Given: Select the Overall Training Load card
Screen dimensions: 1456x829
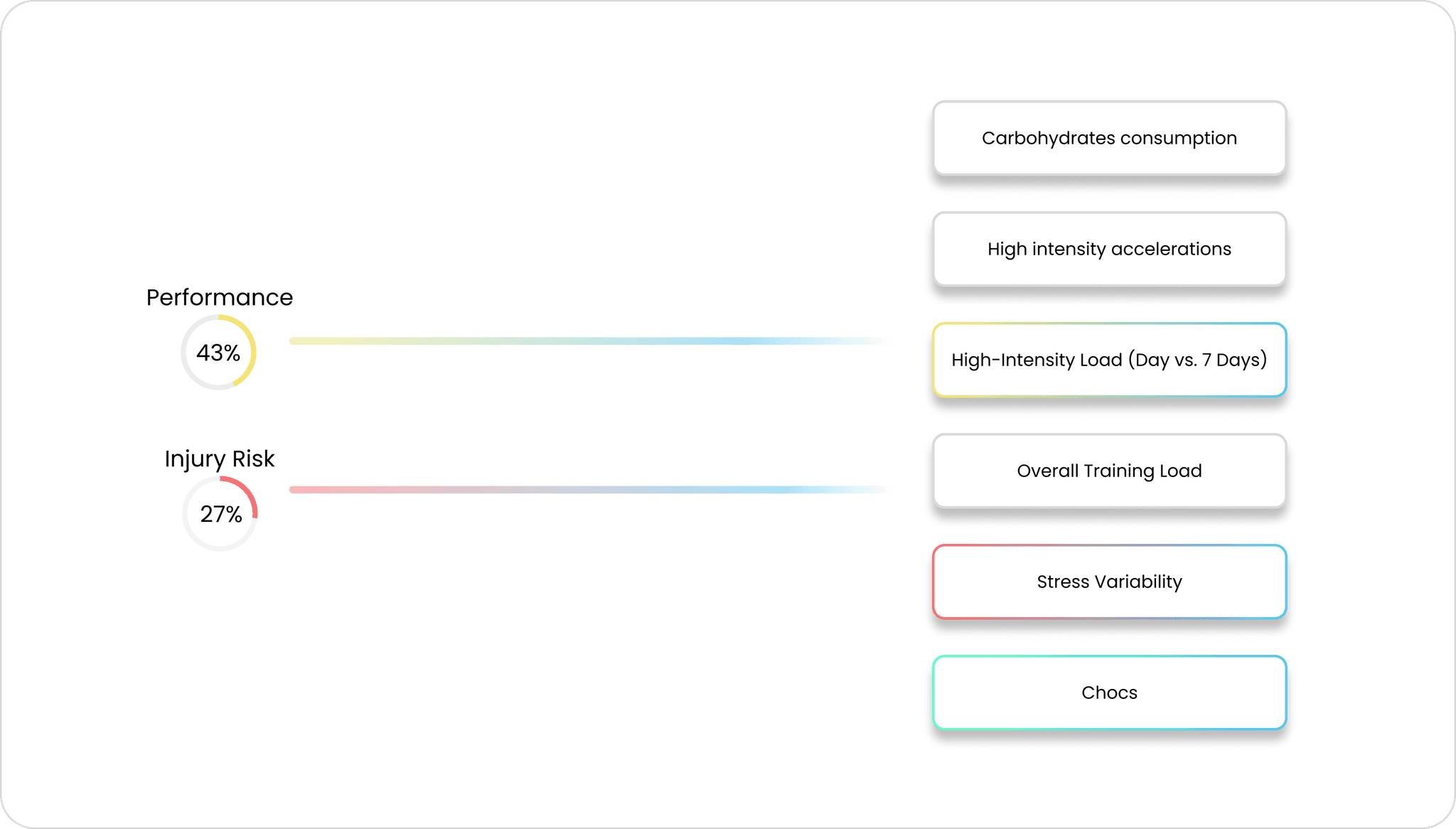Looking at the screenshot, I should point(1109,471).
